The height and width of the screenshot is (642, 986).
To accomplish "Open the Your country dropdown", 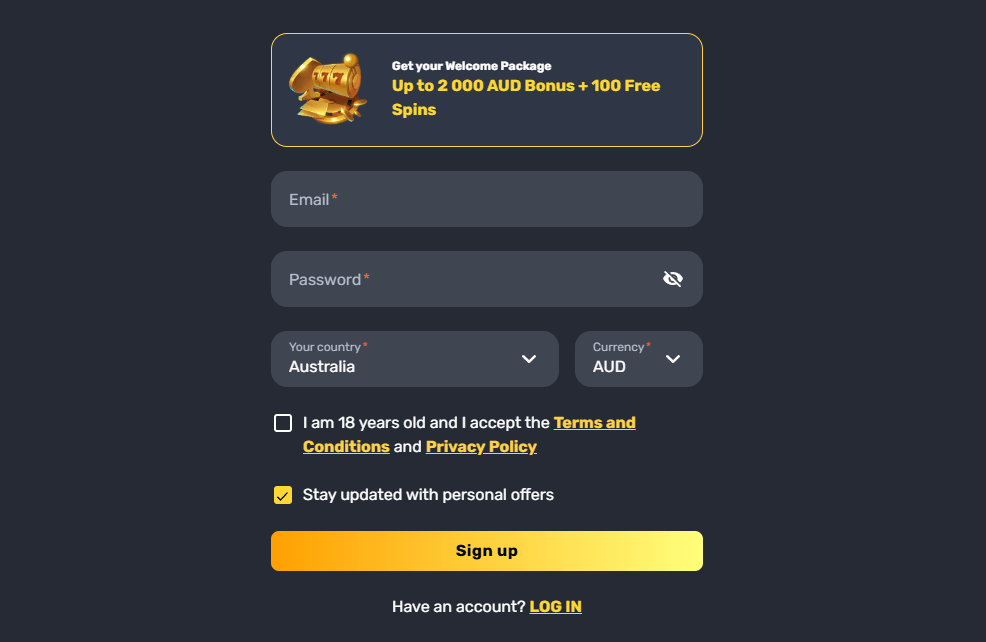I will [414, 359].
